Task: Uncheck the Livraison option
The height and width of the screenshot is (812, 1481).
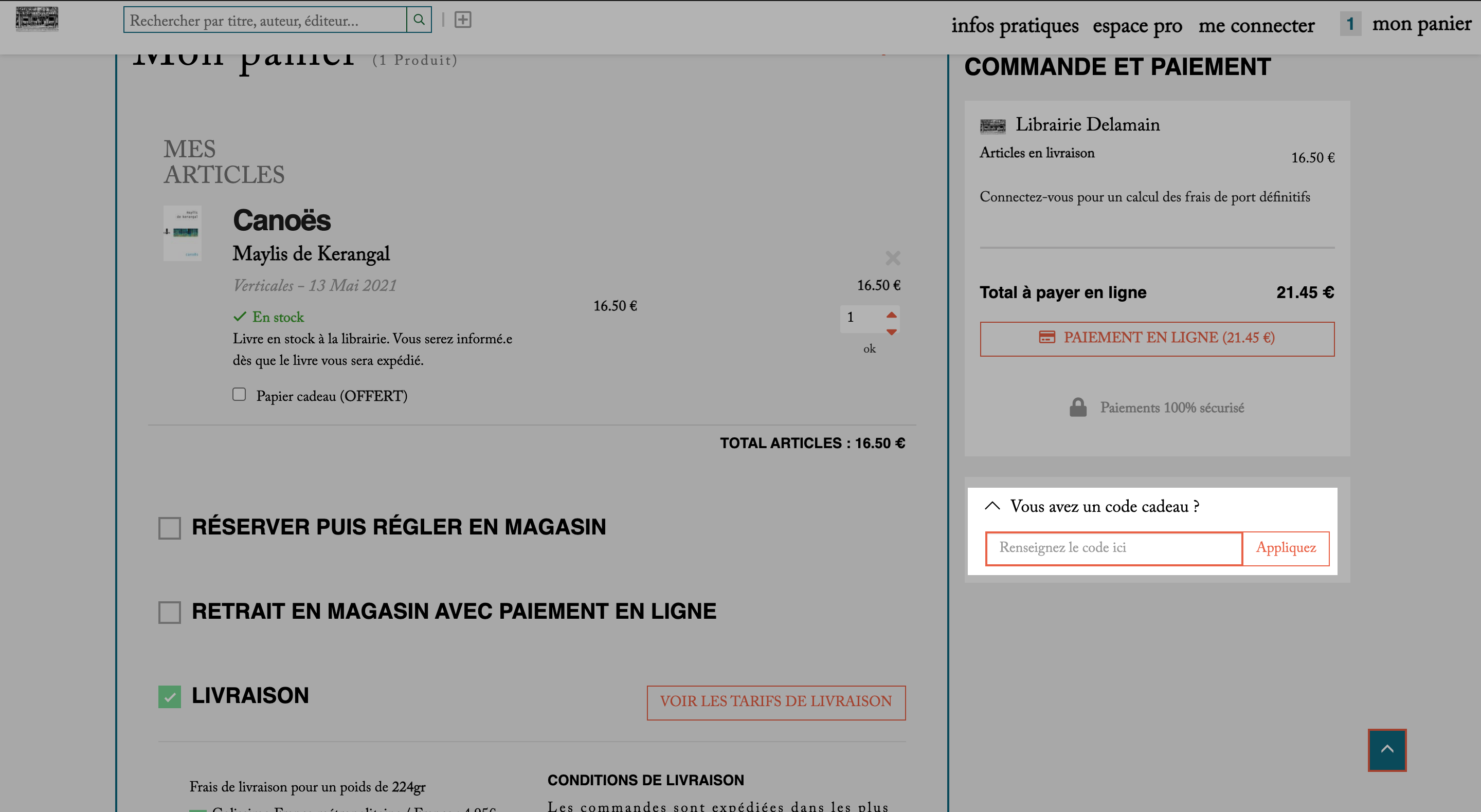Action: pos(170,696)
